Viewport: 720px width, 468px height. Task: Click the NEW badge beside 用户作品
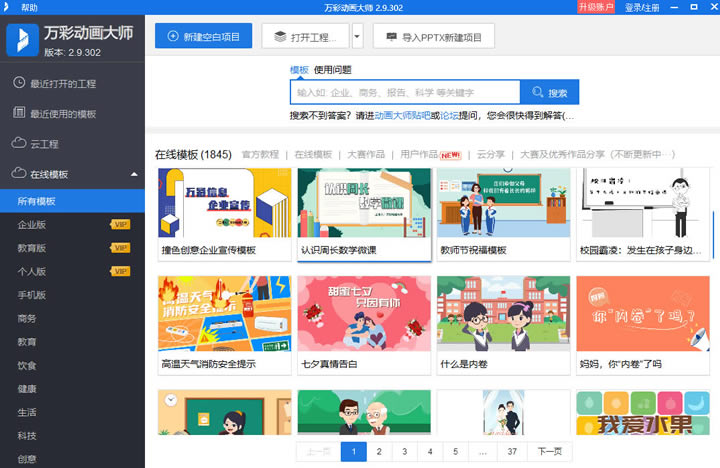pyautogui.click(x=450, y=155)
